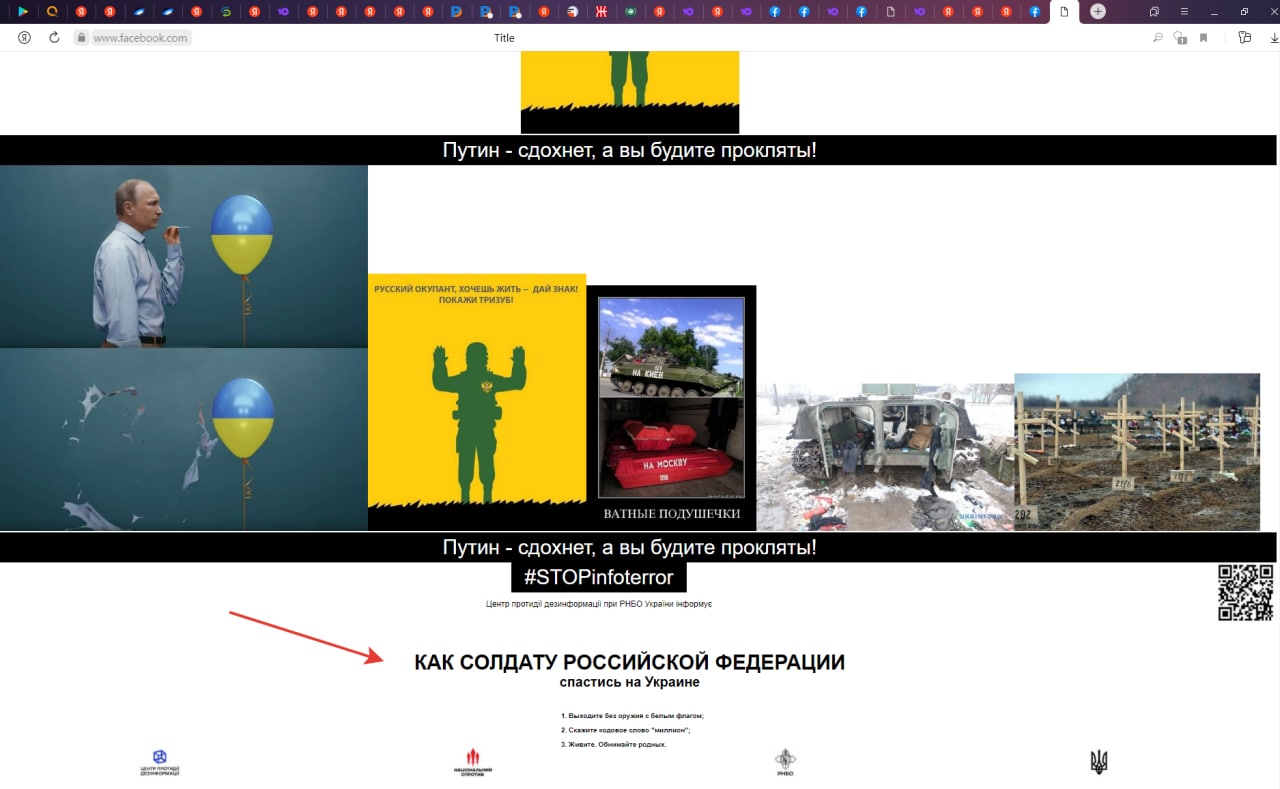This screenshot has height=789, width=1280.
Task: Click the banner text above the image row
Action: tap(630, 151)
